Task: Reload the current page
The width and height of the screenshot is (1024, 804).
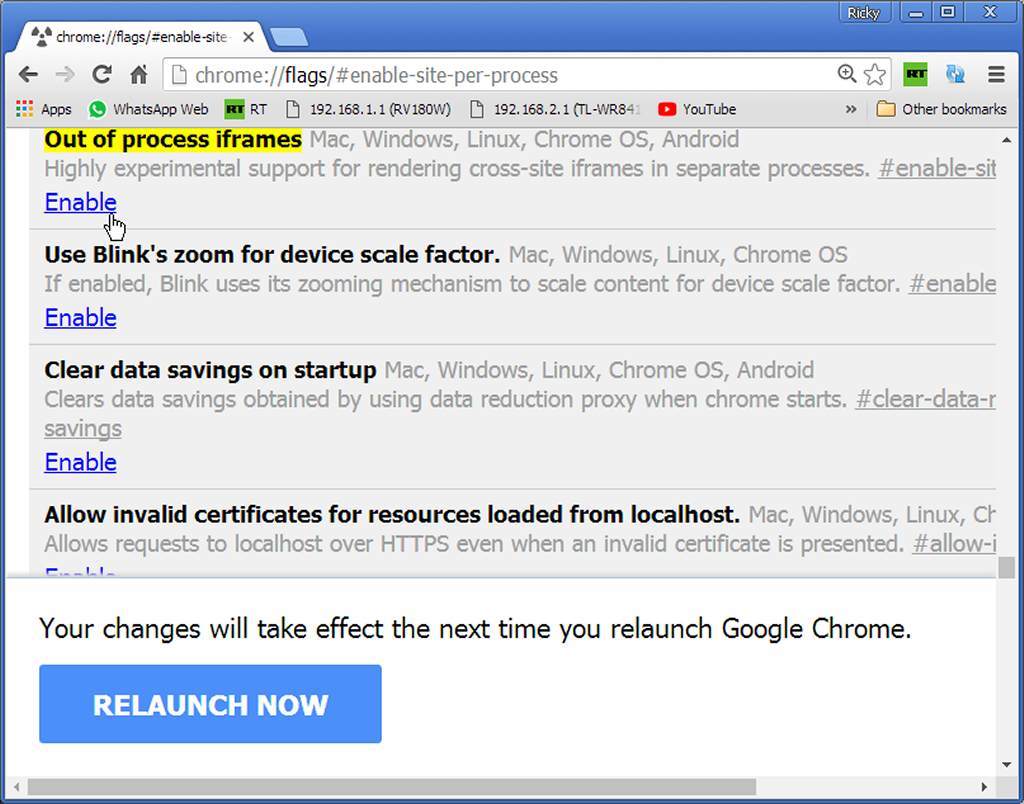Action: [x=103, y=74]
